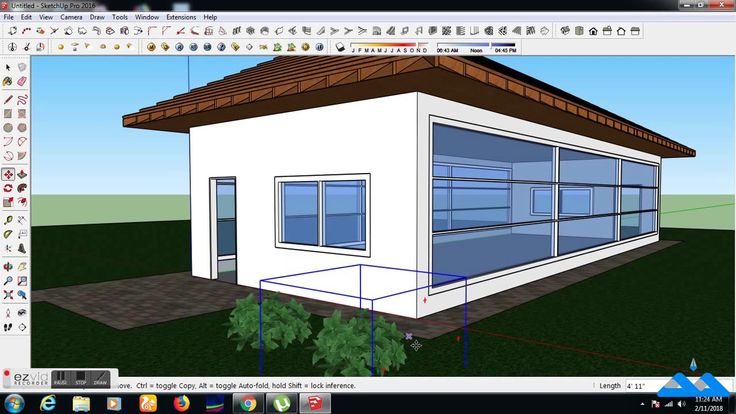Open the Windows Start menu
The width and height of the screenshot is (736, 414).
15,404
